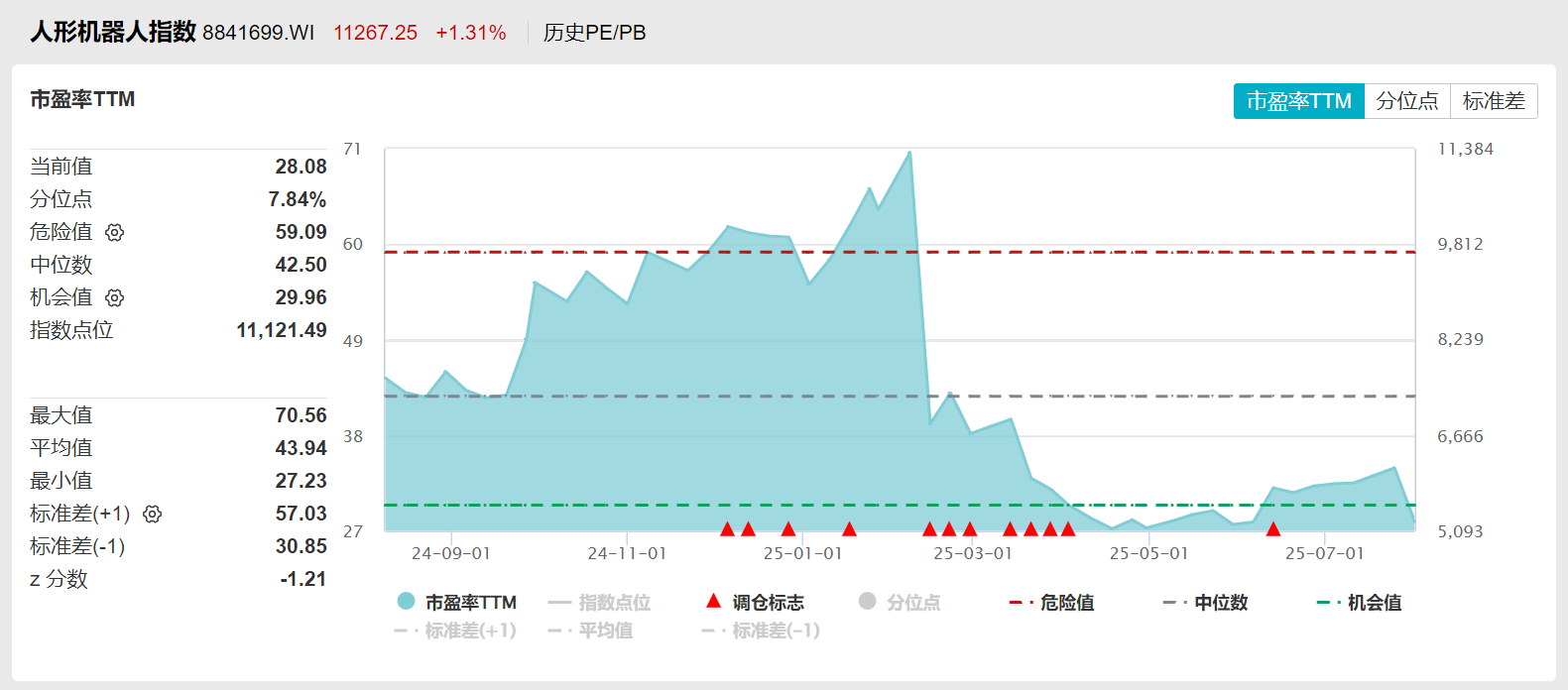Click the 人形机器人指数 title
Viewport: 1568px width, 690px height.
pyautogui.click(x=113, y=32)
